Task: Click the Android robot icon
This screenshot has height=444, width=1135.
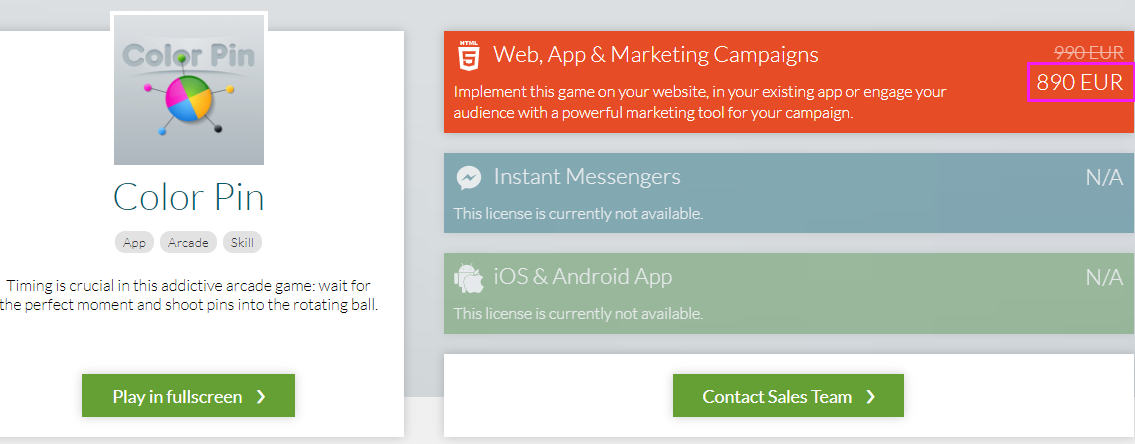Action: tap(468, 277)
